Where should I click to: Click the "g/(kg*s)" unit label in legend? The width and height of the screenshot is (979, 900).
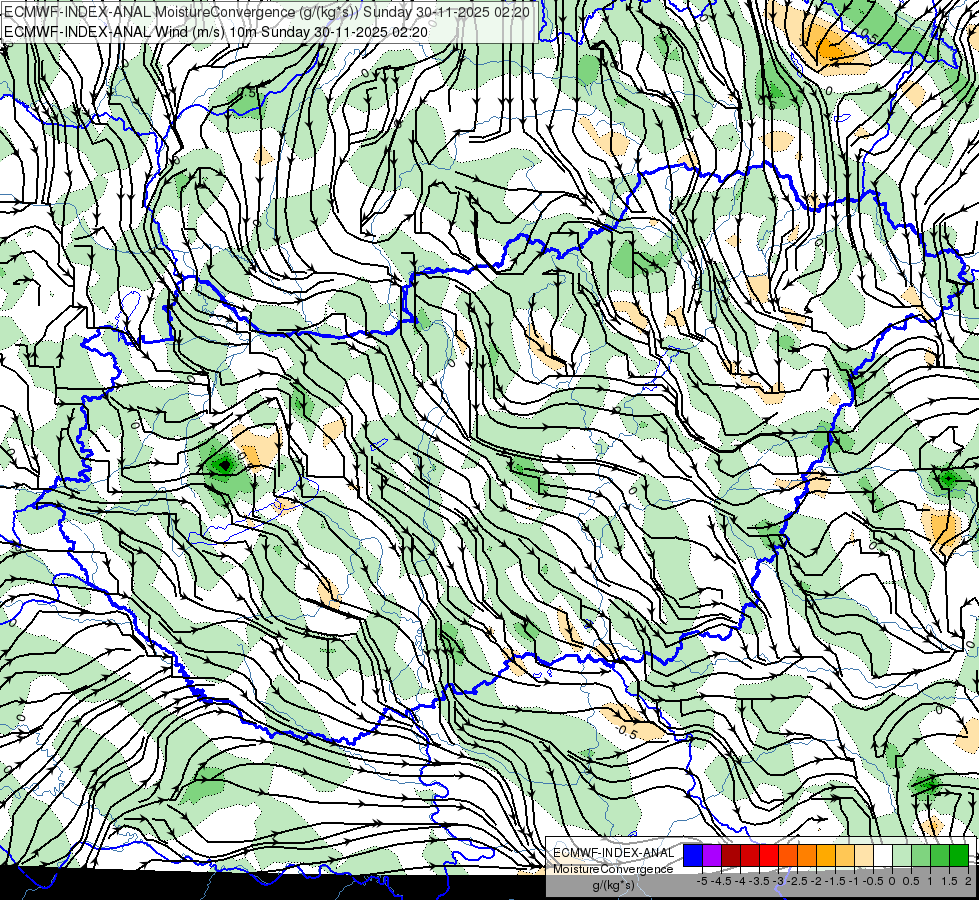pos(613,886)
